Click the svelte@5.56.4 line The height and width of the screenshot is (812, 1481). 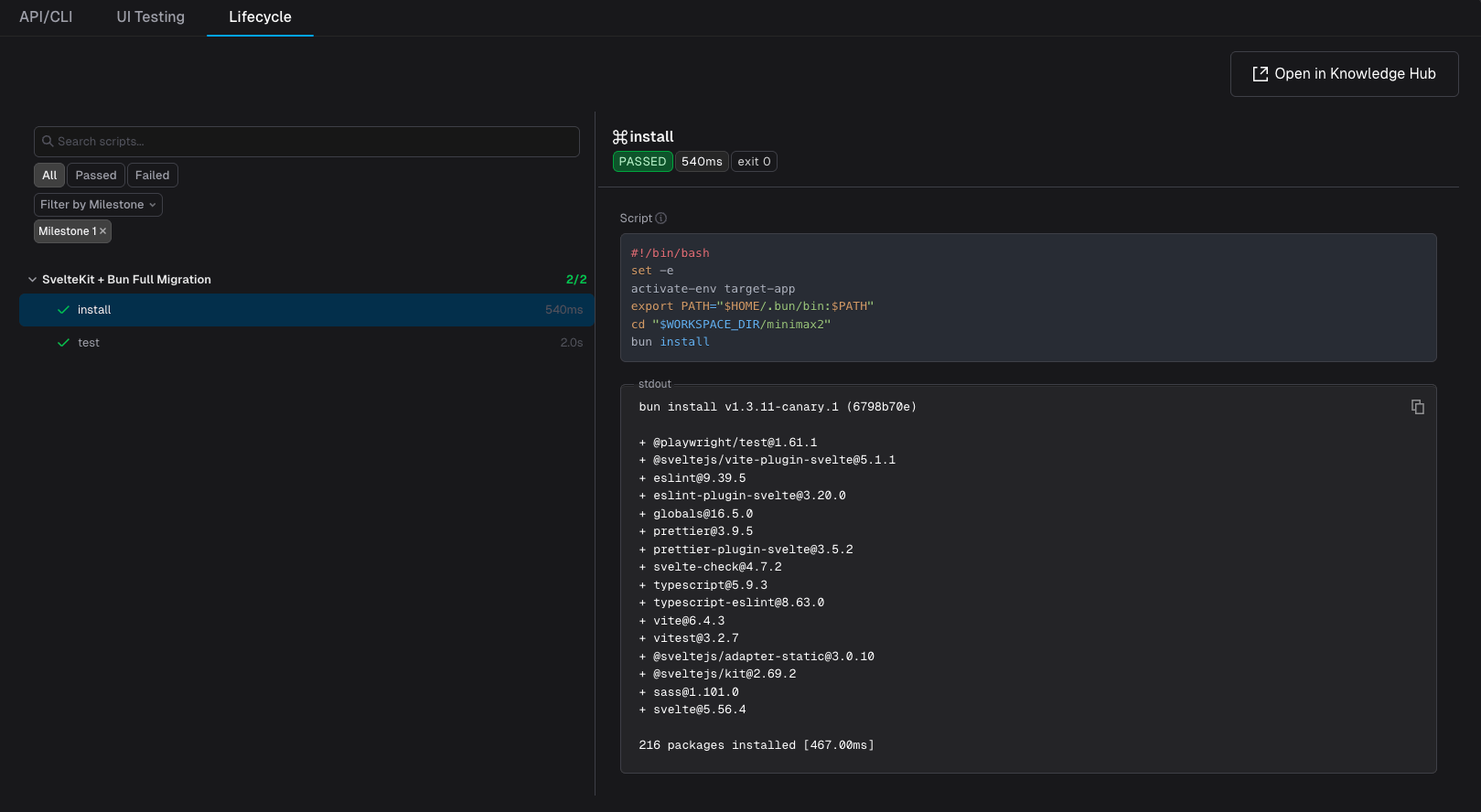point(692,710)
